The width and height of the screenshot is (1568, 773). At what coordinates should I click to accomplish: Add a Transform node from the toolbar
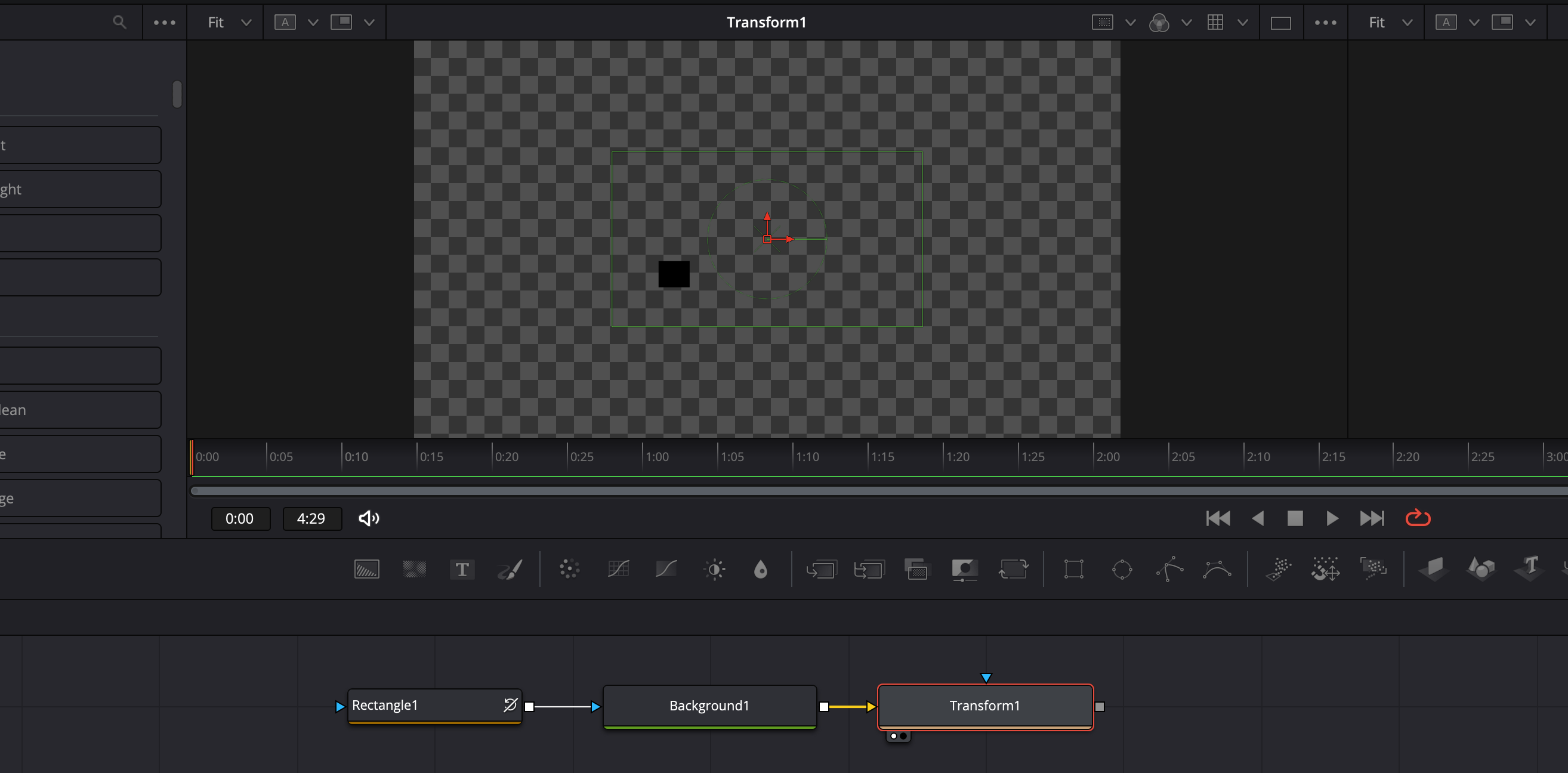pos(1013,569)
